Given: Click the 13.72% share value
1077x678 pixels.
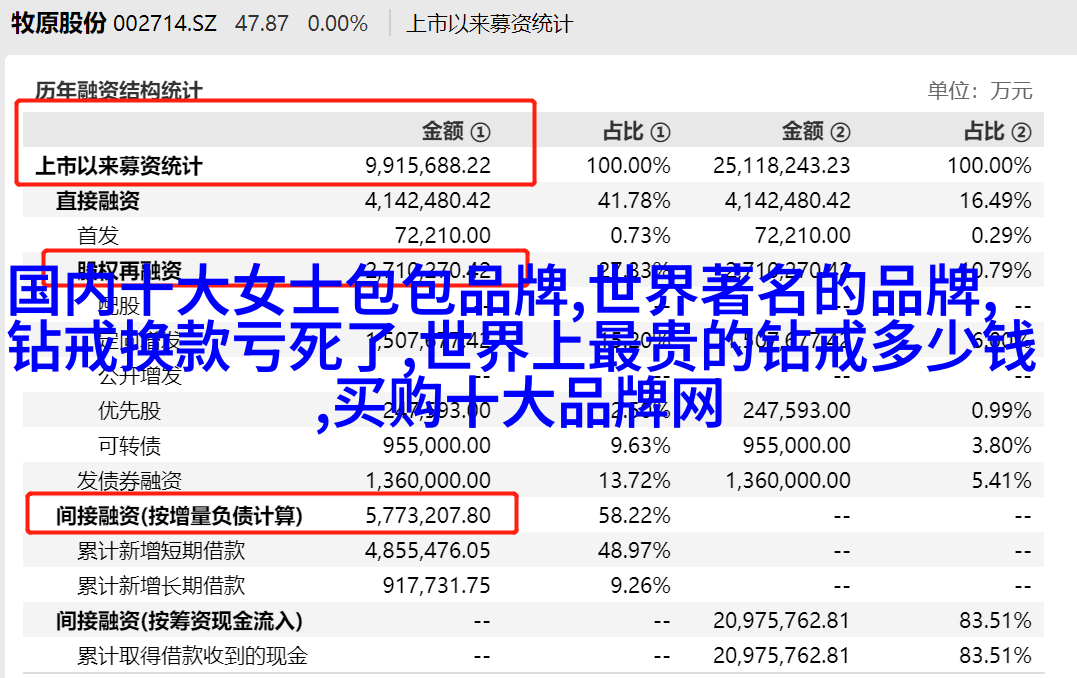Looking at the screenshot, I should point(634,481).
